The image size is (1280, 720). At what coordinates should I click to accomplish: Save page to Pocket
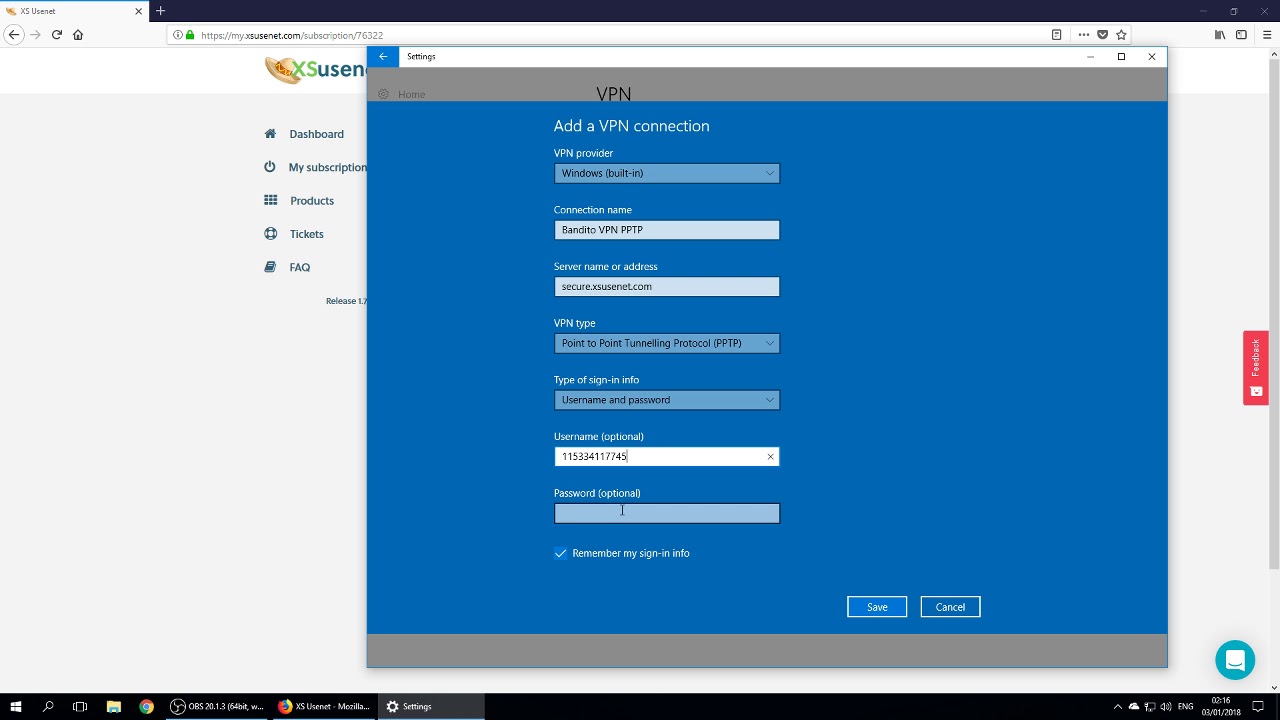click(x=1102, y=35)
